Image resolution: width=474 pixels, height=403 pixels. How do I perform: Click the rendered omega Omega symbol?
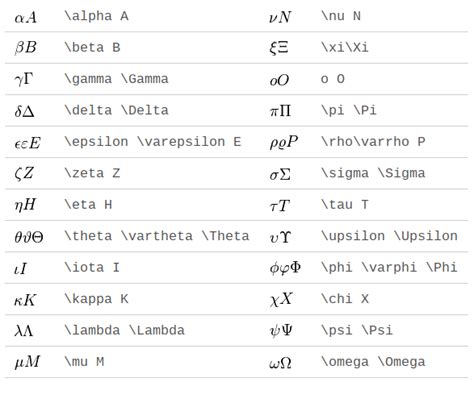coord(280,363)
